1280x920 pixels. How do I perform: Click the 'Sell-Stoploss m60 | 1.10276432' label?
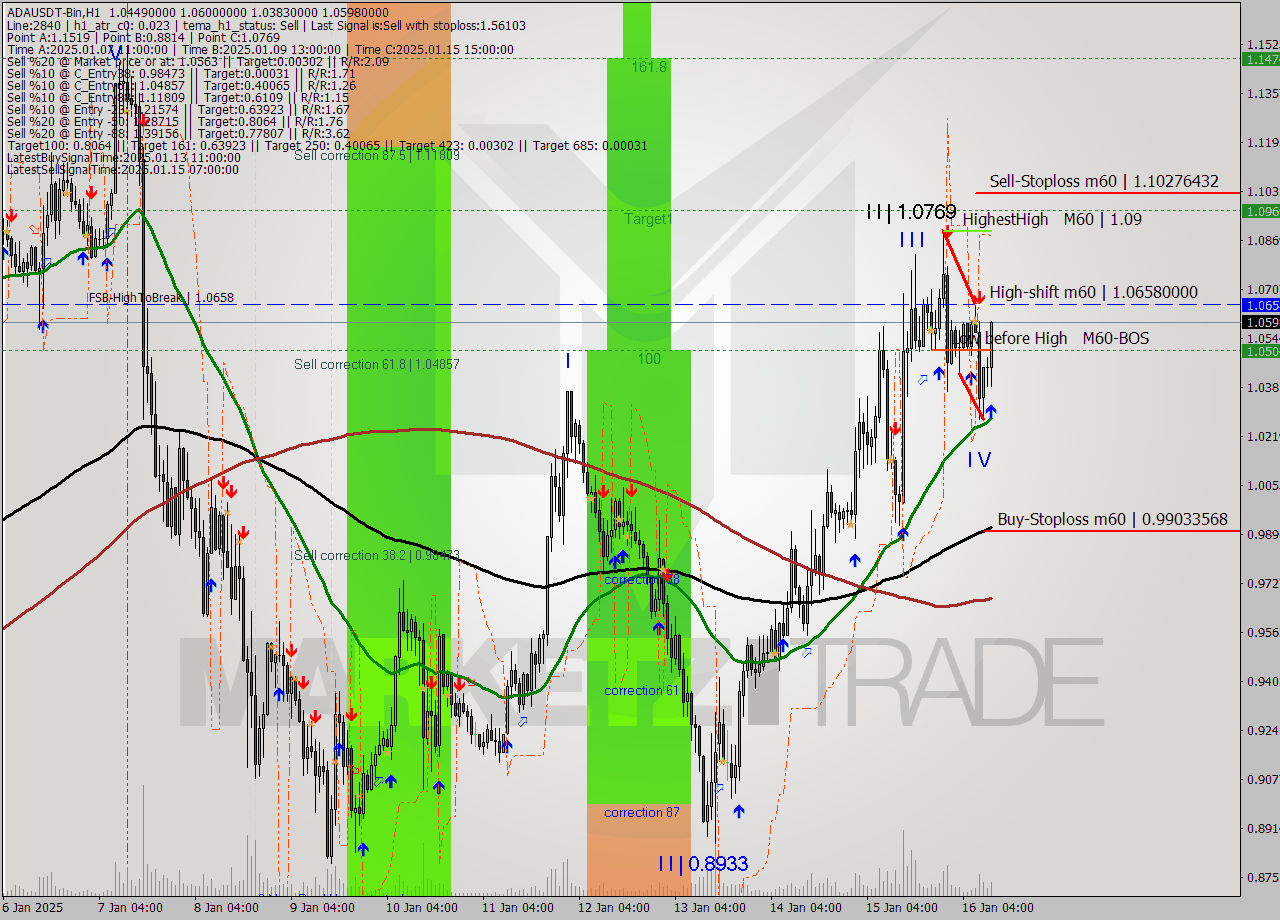click(x=1104, y=181)
